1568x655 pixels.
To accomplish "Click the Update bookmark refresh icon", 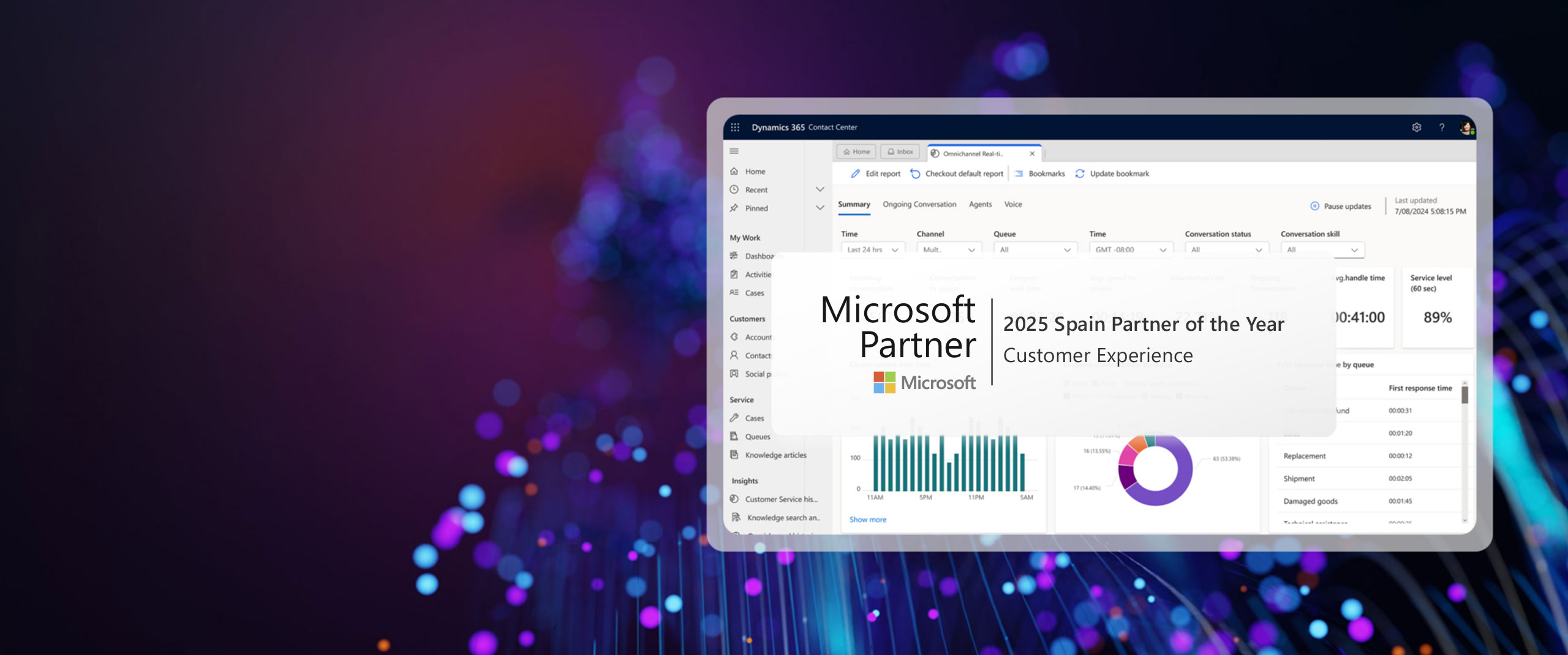I will pyautogui.click(x=1080, y=174).
